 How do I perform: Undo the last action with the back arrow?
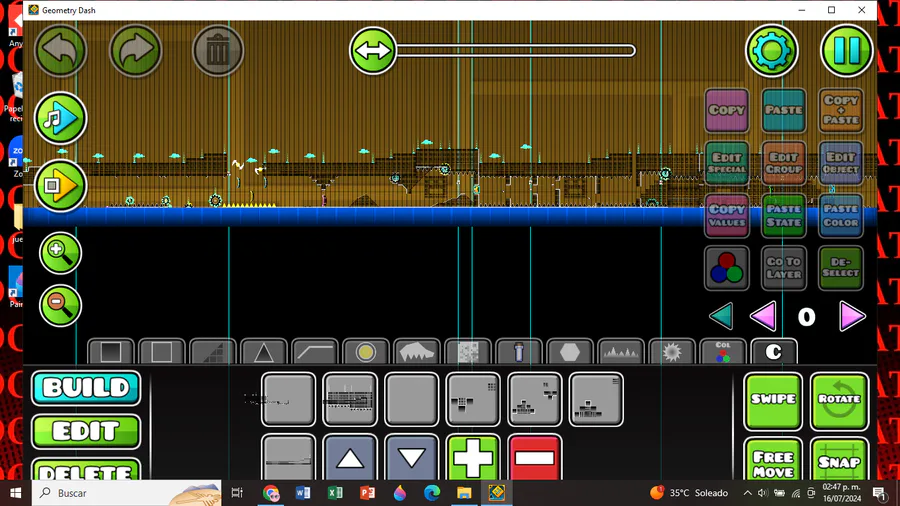[60, 51]
